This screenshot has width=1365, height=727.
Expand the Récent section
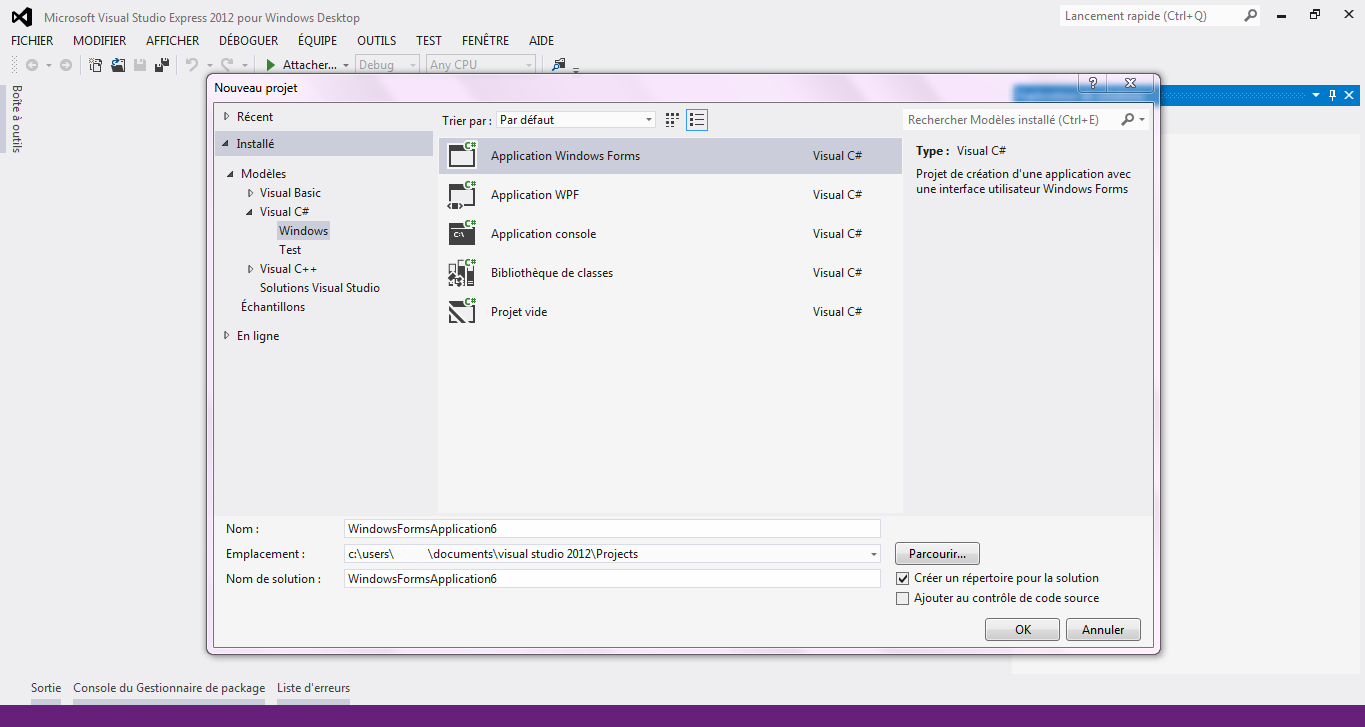coord(227,117)
